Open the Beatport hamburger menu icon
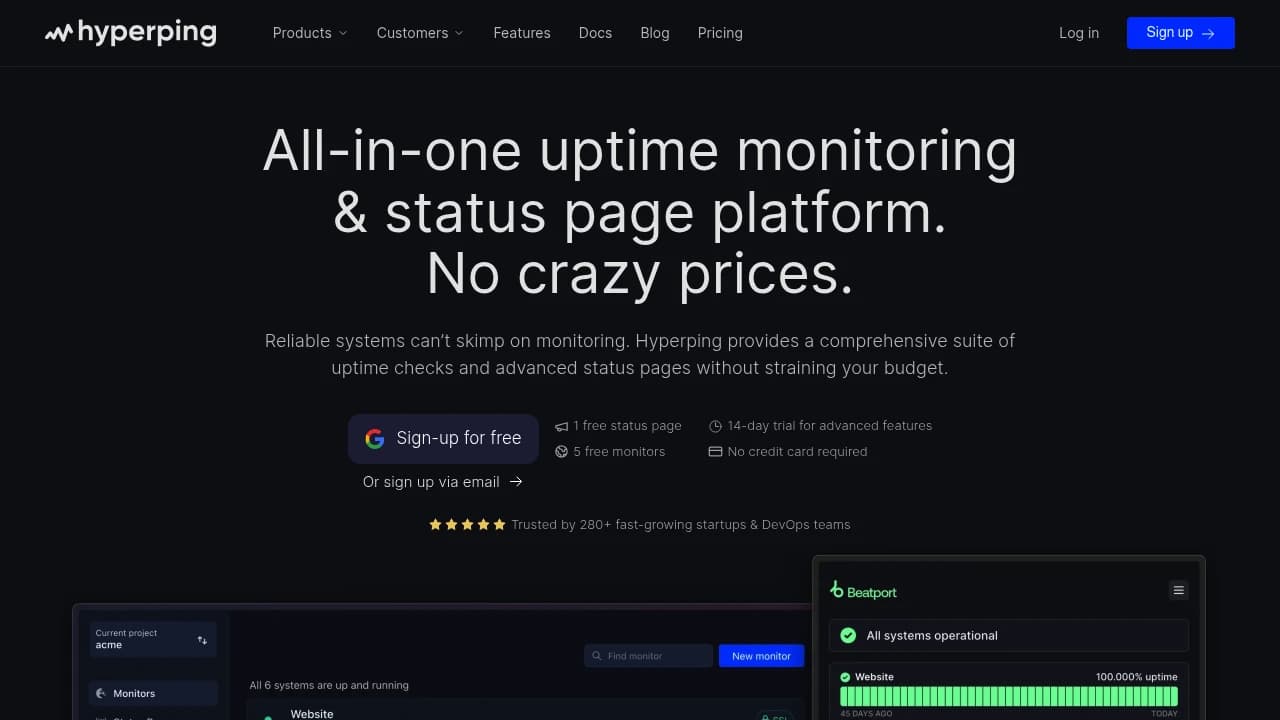1280x720 pixels. tap(1178, 591)
